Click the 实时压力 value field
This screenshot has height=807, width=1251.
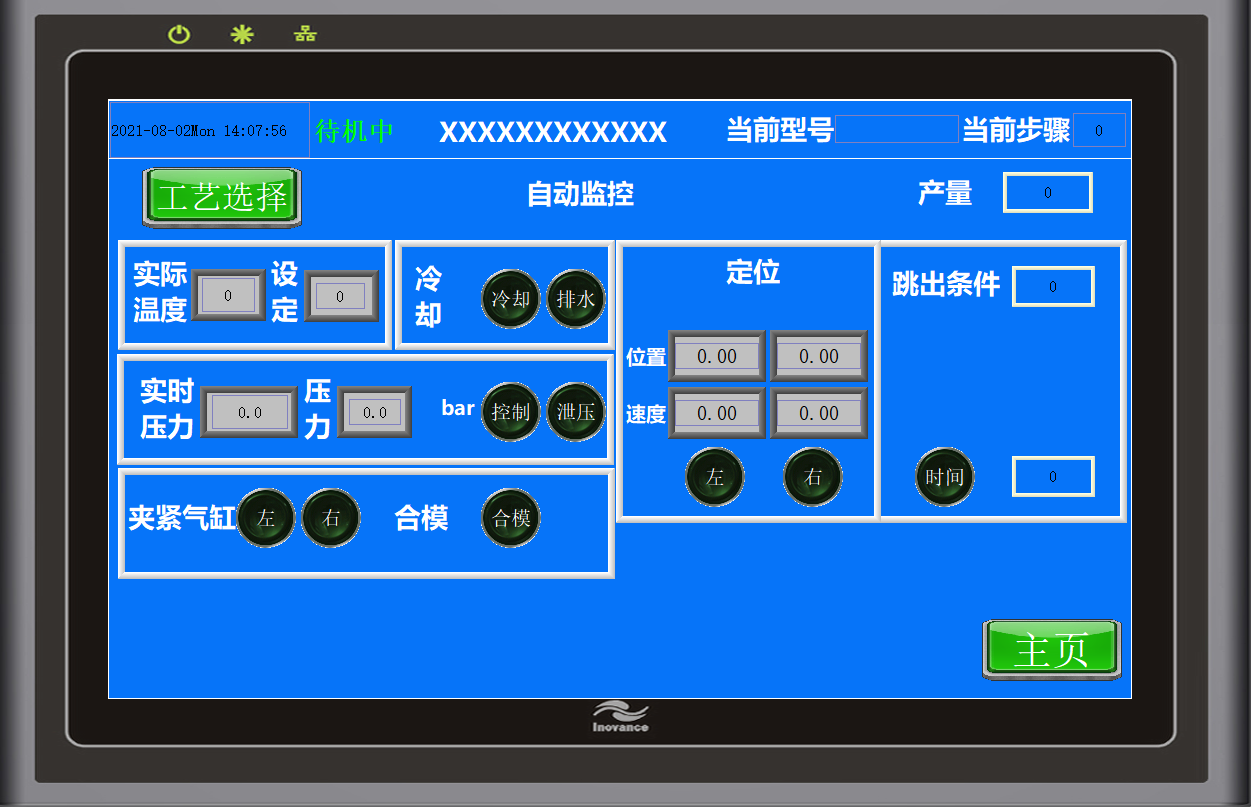point(249,412)
